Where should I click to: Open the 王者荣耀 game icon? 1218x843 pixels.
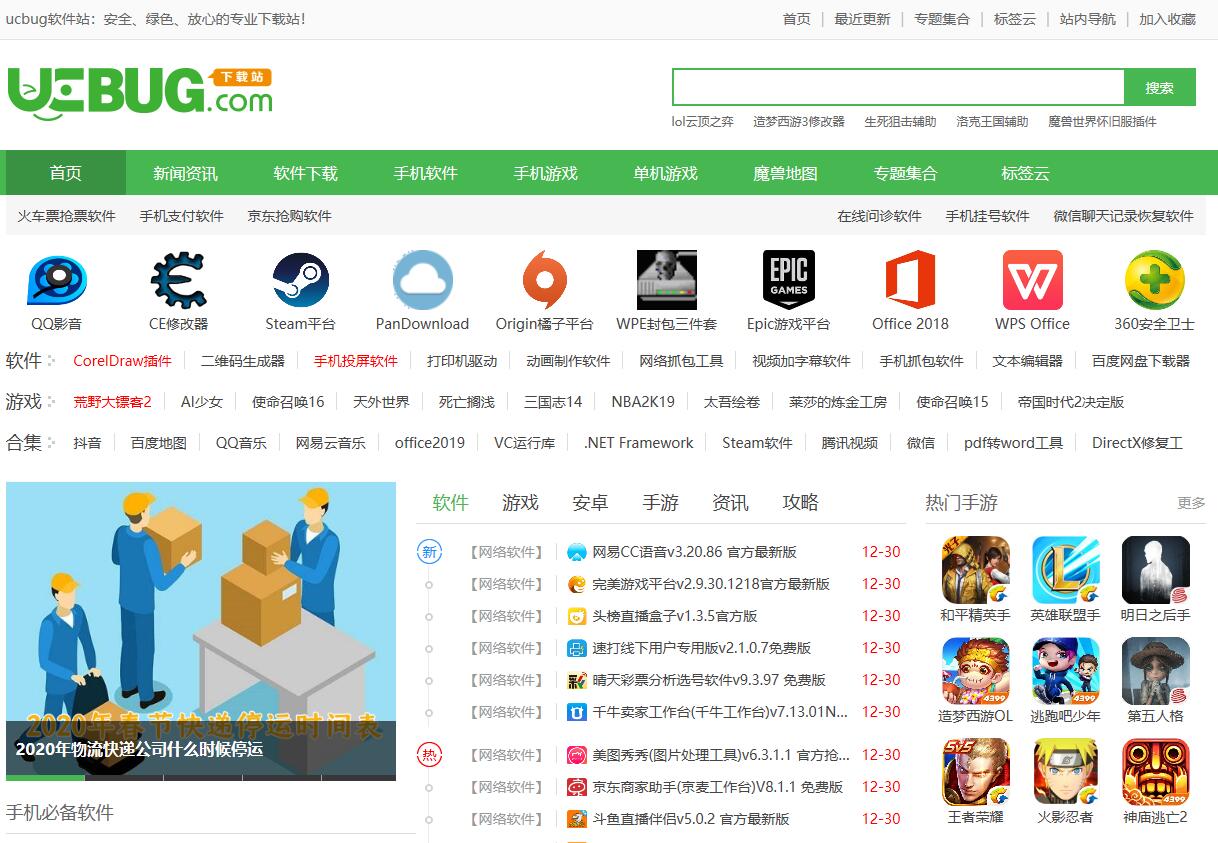(976, 772)
